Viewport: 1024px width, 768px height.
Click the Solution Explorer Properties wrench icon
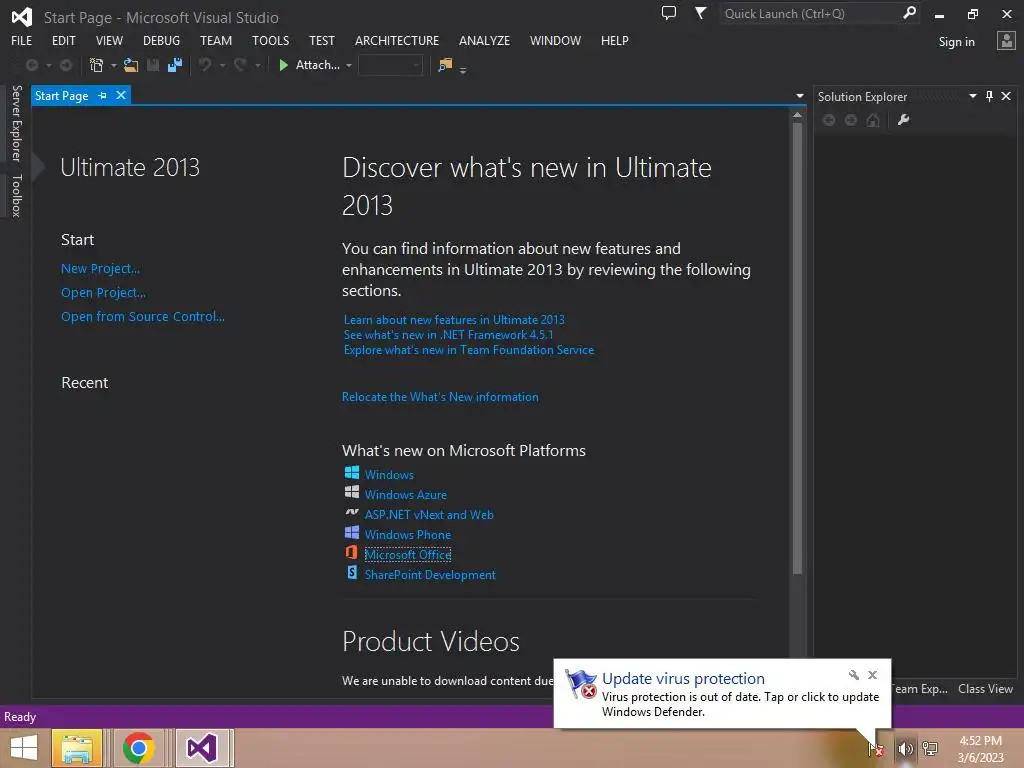click(x=903, y=120)
